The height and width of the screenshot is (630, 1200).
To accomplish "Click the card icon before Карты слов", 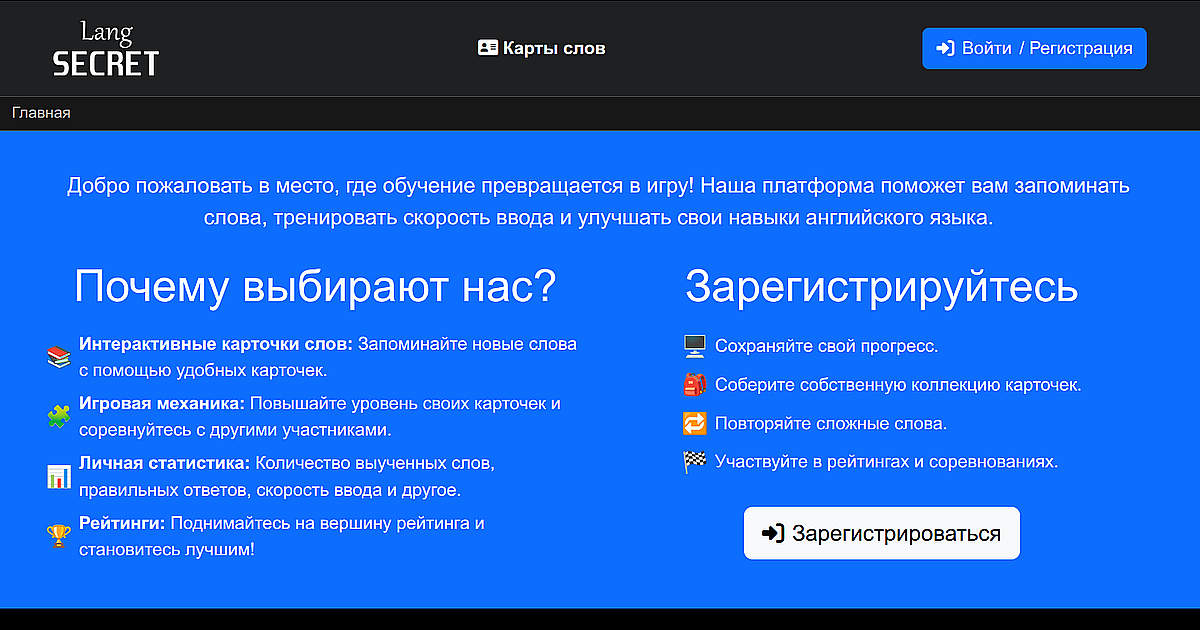I will (487, 46).
